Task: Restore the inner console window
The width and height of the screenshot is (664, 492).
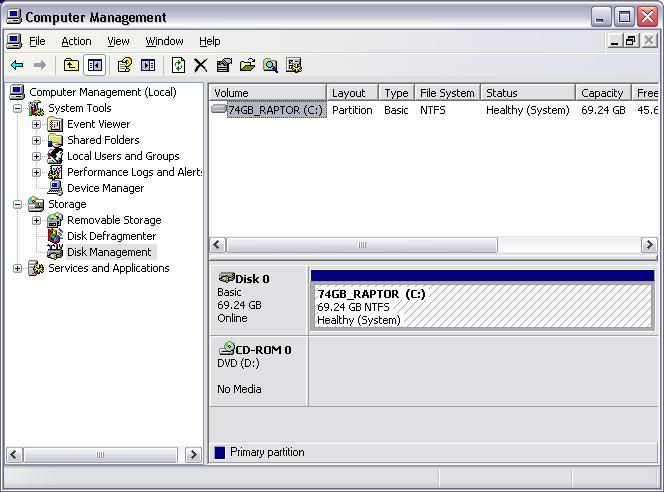Action: point(631,41)
